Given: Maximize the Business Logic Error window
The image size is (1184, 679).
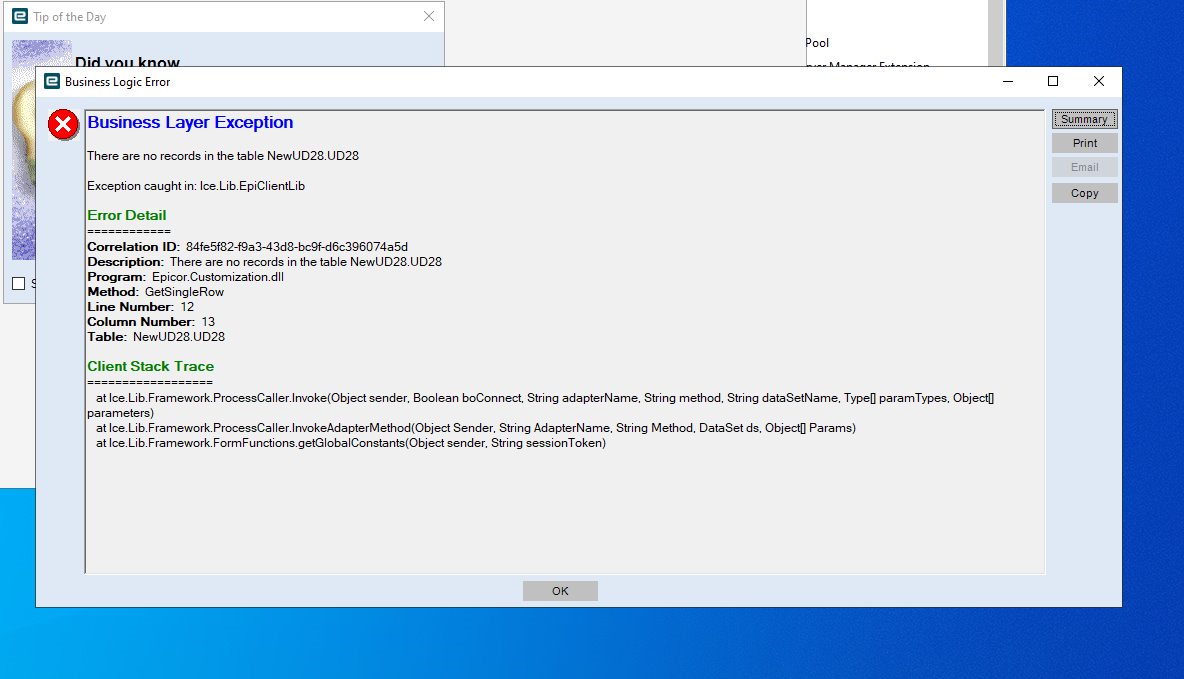Looking at the screenshot, I should pyautogui.click(x=1052, y=81).
